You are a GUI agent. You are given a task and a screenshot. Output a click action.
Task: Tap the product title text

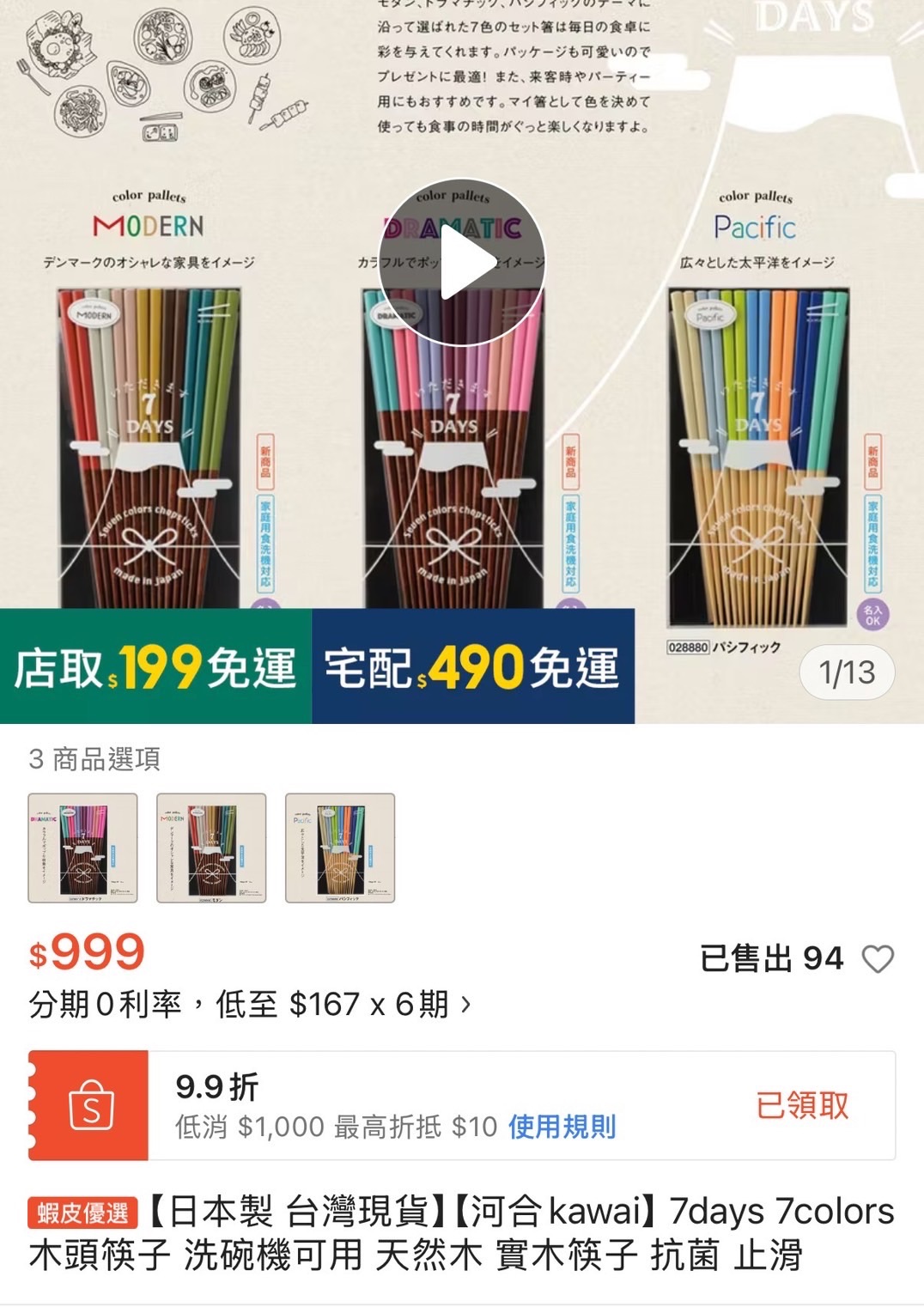click(461, 1233)
